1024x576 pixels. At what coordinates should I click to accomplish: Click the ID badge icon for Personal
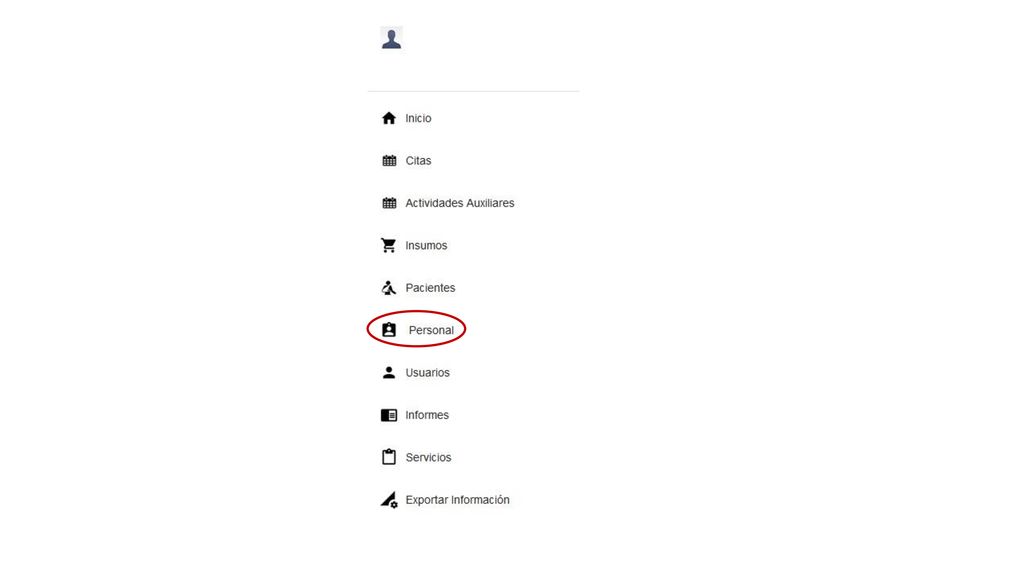(389, 330)
